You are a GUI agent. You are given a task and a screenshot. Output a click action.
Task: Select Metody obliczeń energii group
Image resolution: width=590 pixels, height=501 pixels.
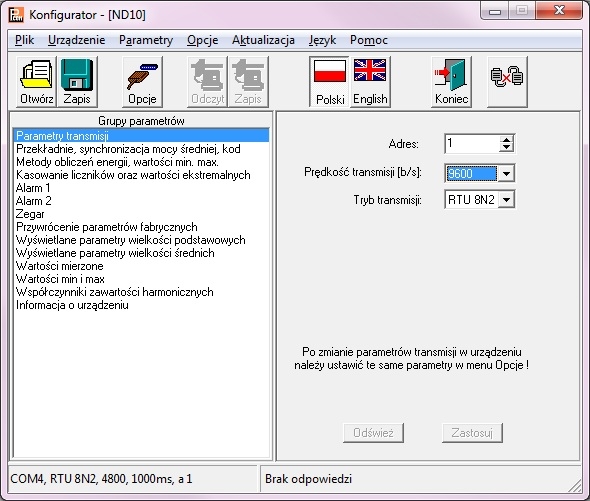point(141,162)
